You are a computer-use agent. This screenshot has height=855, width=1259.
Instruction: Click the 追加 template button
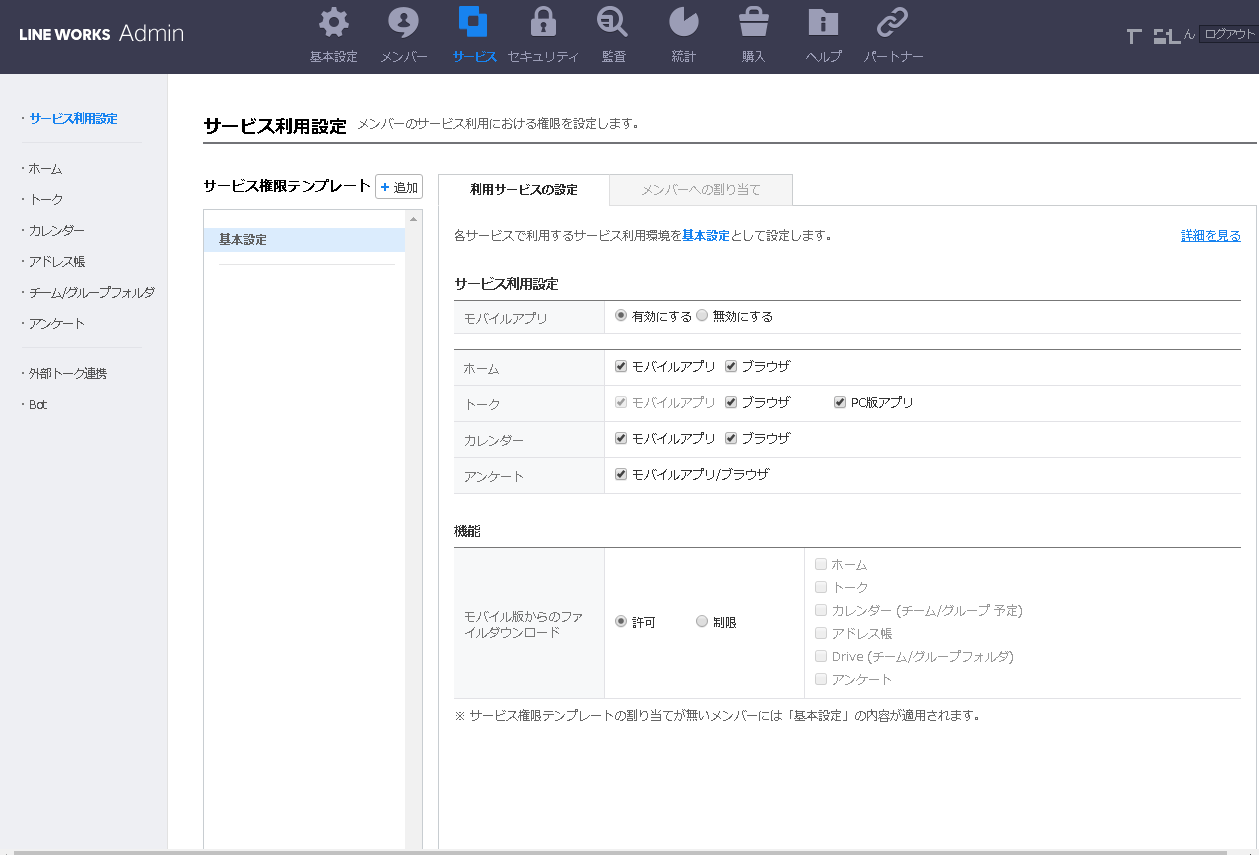[x=399, y=187]
